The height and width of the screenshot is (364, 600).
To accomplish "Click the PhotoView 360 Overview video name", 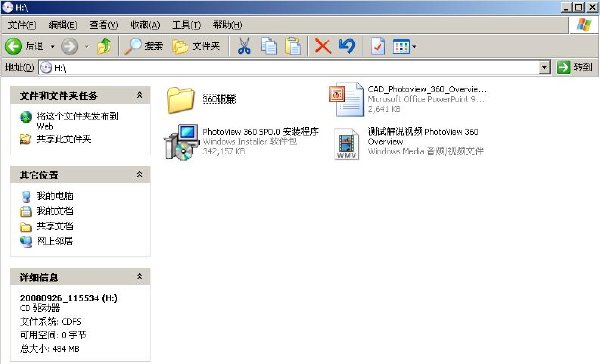I will point(423,137).
